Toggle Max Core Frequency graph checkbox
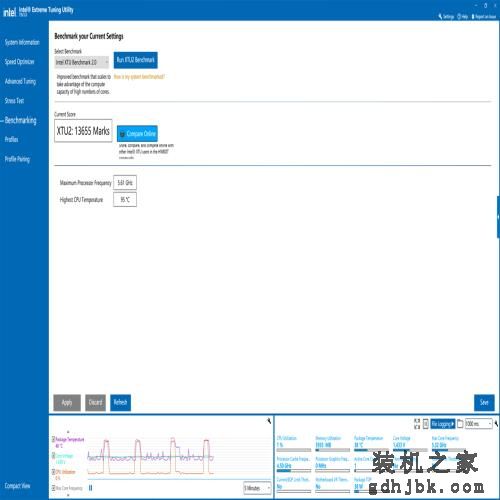Viewport: 500px width, 500px height. (53, 488)
